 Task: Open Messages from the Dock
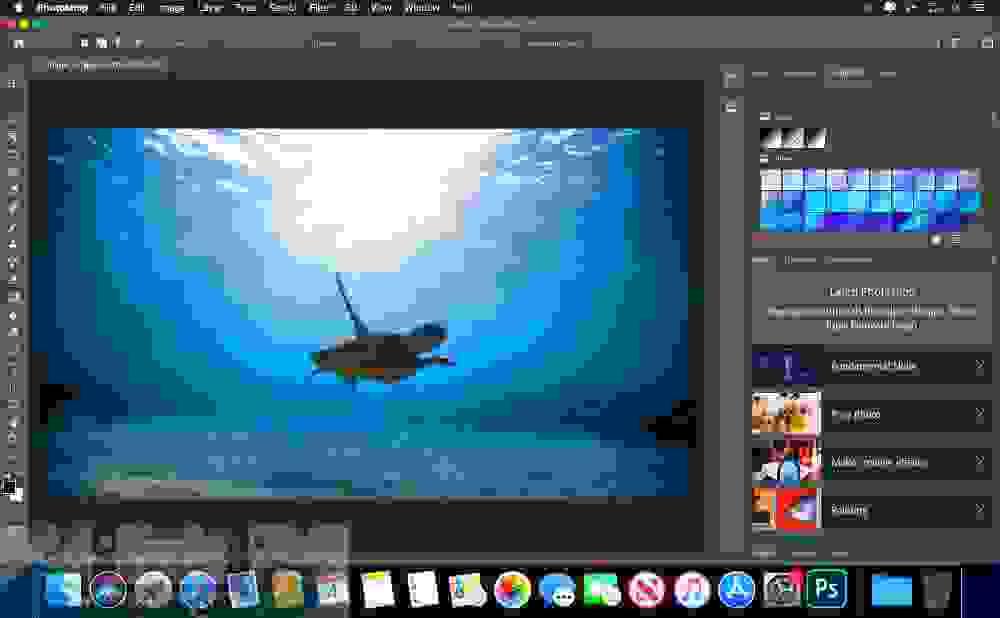557,589
